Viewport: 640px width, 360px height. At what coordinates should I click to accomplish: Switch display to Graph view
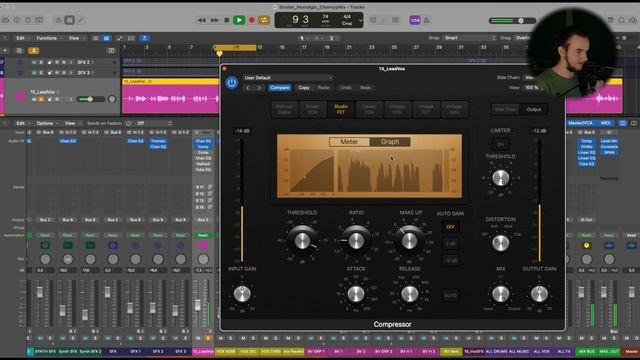390,142
